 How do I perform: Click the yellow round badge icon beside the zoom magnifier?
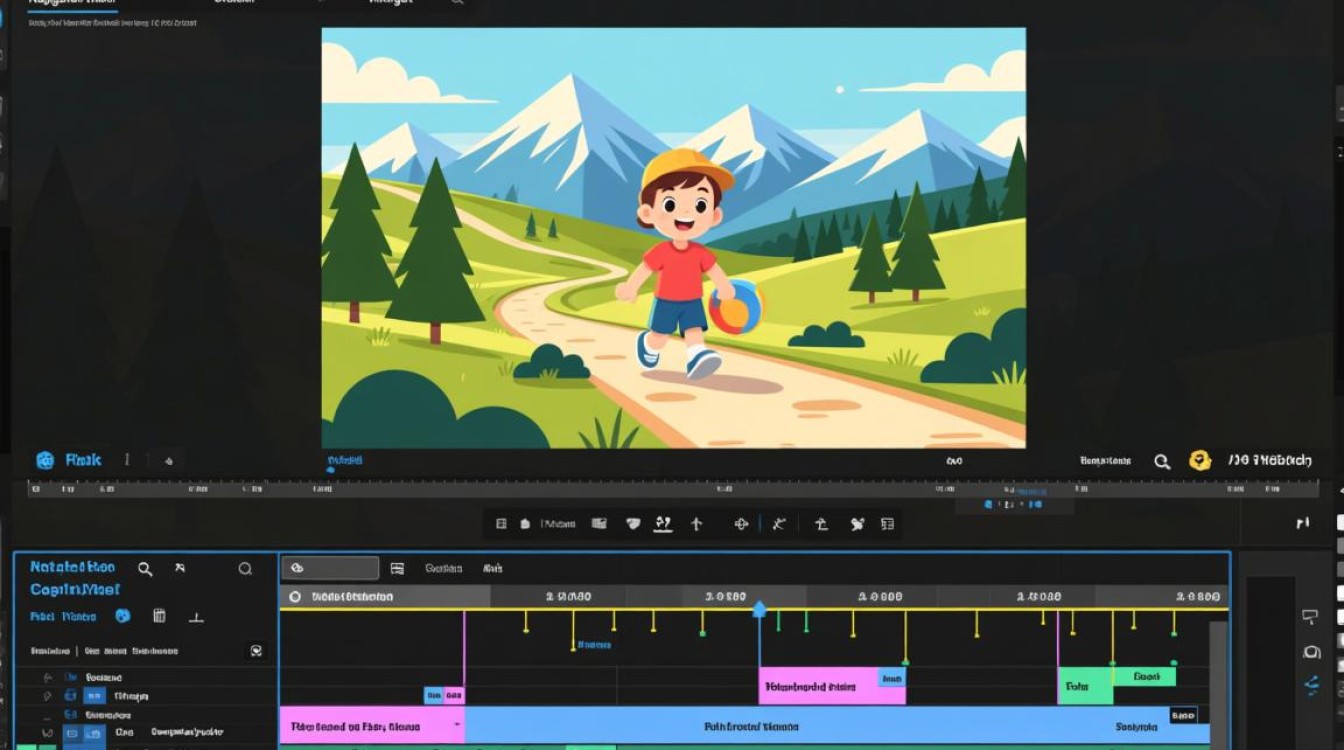tap(1199, 461)
